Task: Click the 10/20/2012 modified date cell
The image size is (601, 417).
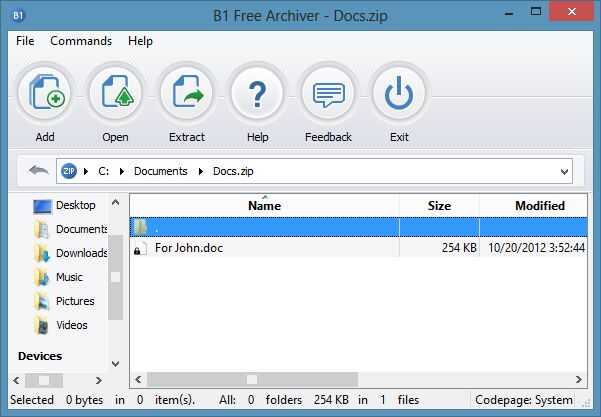Action: (x=536, y=248)
